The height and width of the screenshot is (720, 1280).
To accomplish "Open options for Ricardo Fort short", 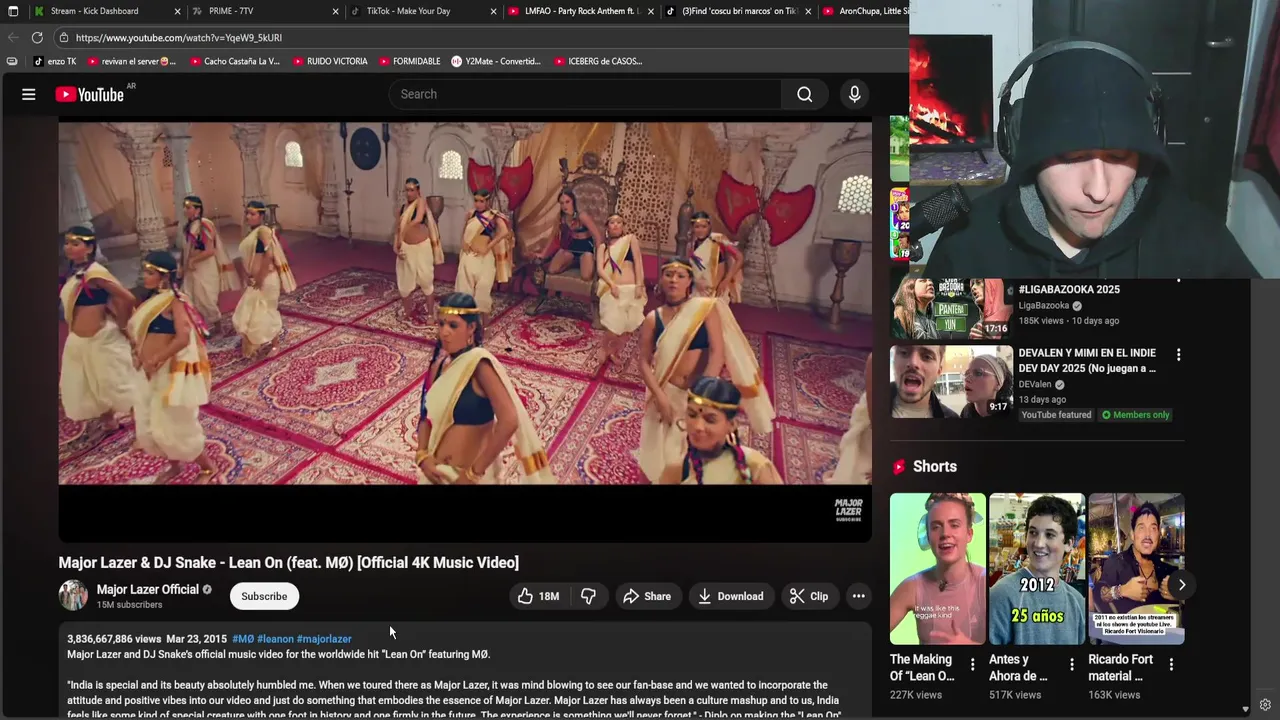I will pyautogui.click(x=1171, y=664).
